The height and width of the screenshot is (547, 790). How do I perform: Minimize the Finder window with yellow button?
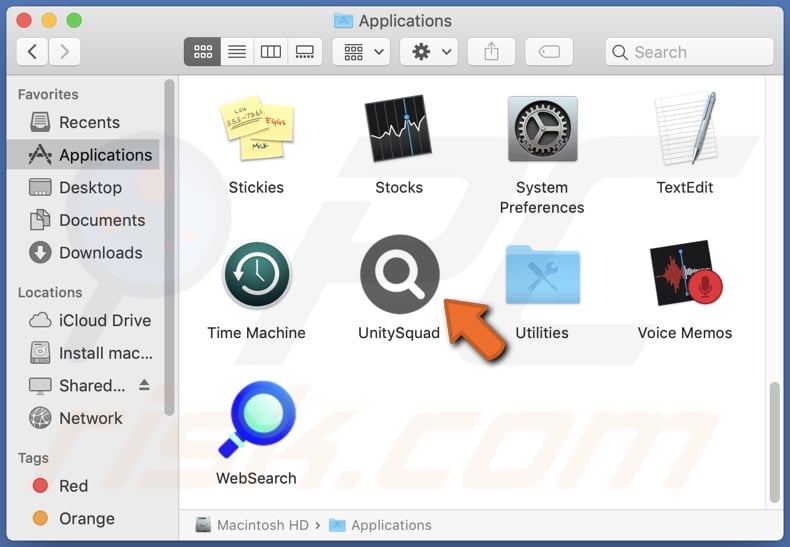pyautogui.click(x=49, y=20)
